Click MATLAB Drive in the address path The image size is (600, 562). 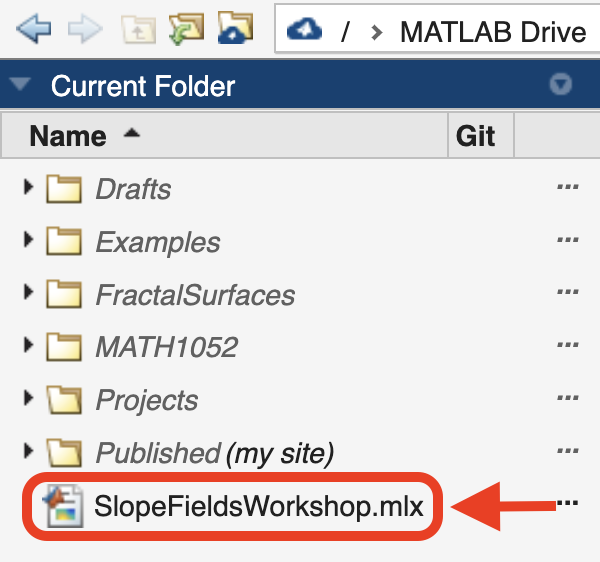click(x=493, y=32)
